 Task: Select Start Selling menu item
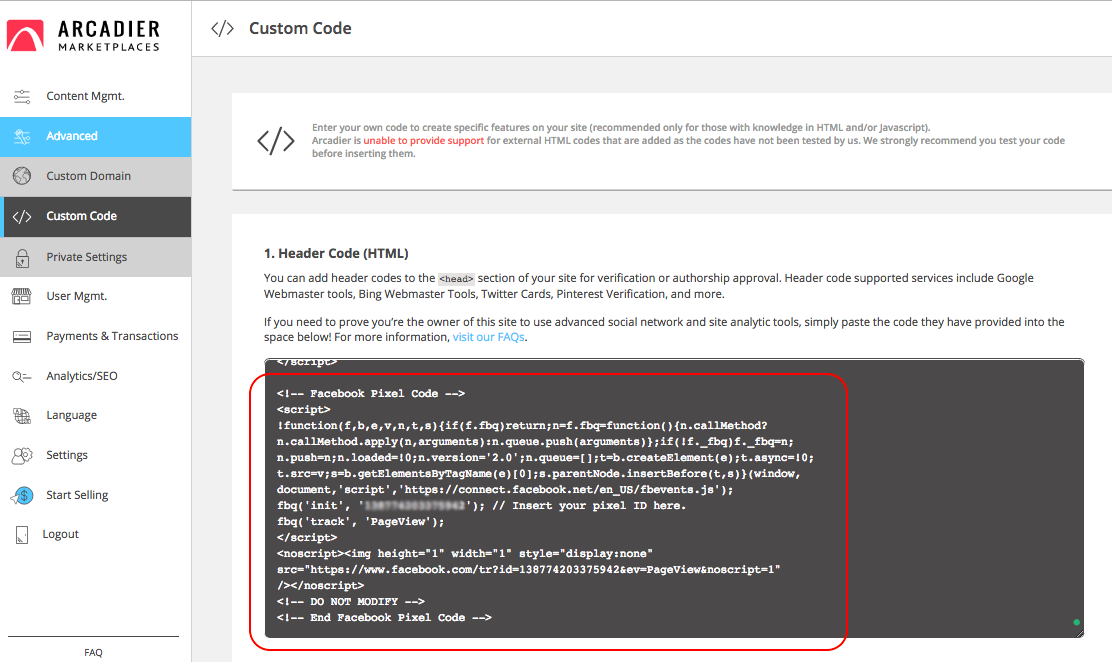tap(96, 495)
